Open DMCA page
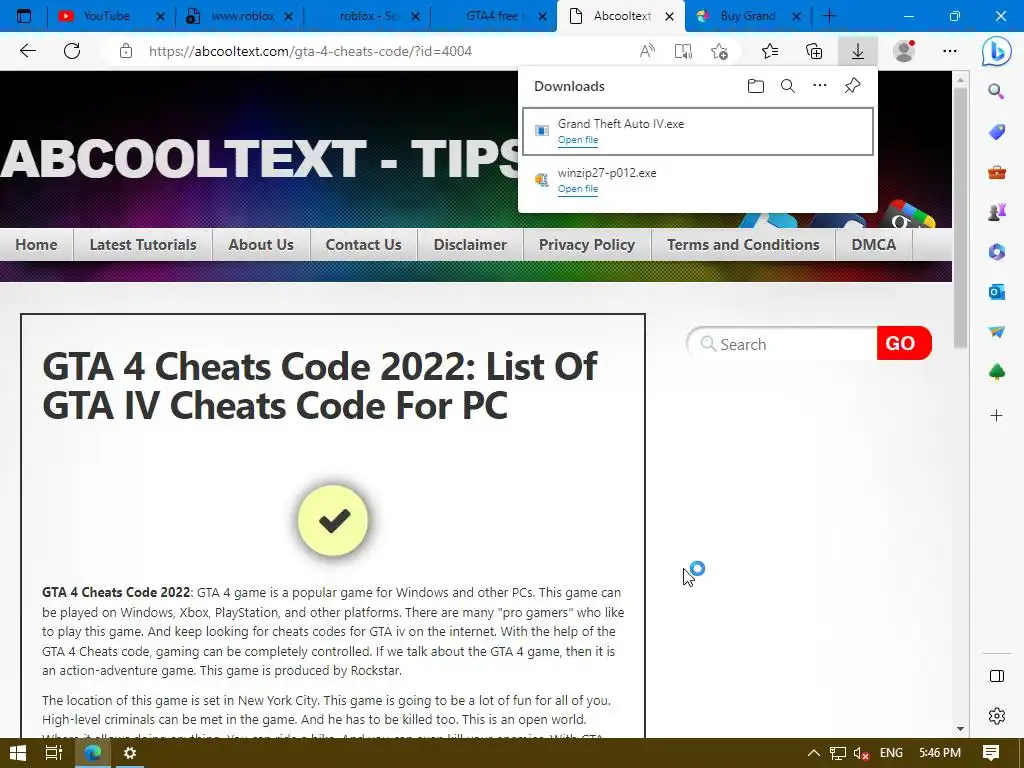1024x768 pixels. (x=874, y=245)
